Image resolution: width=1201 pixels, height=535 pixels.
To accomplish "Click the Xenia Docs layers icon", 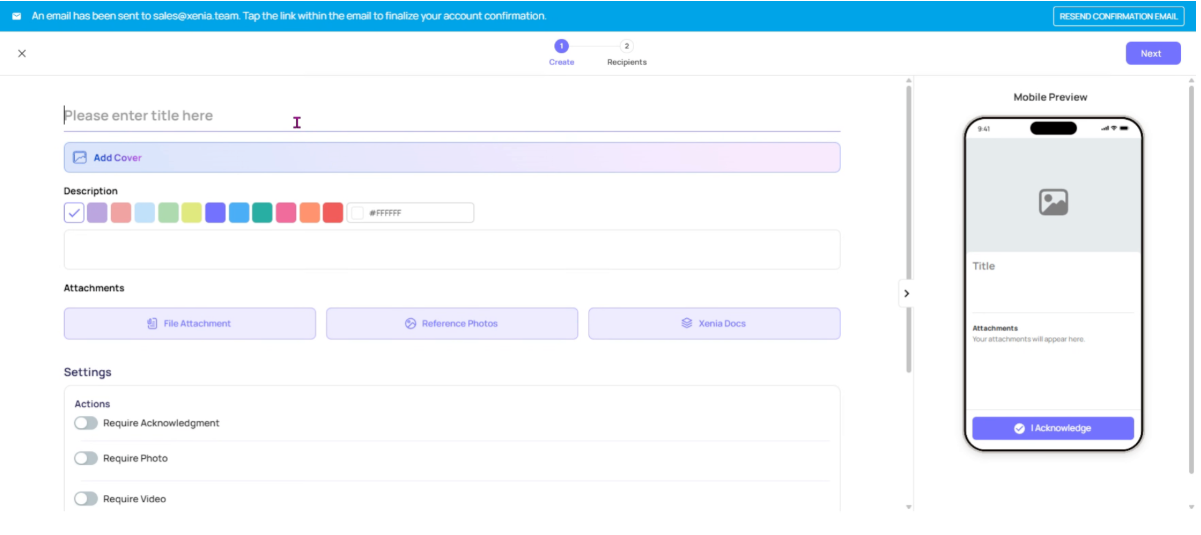I will [687, 324].
